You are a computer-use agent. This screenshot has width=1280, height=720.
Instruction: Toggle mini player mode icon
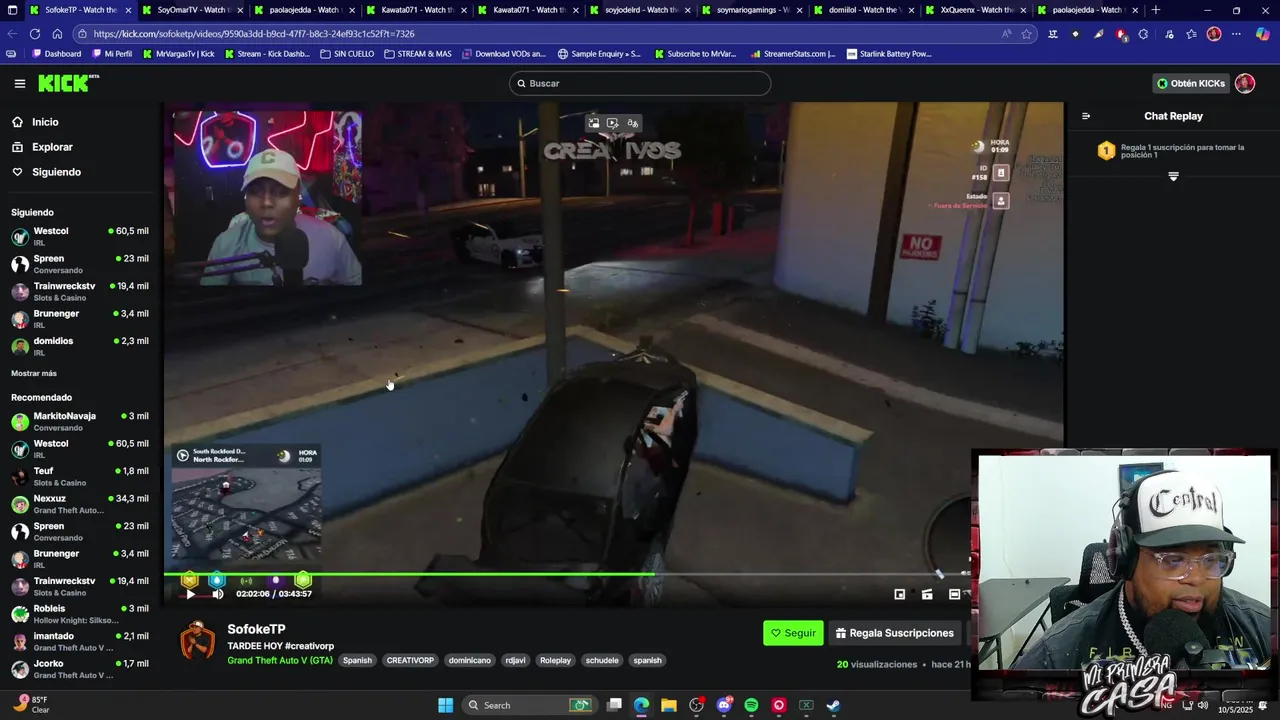[899, 594]
